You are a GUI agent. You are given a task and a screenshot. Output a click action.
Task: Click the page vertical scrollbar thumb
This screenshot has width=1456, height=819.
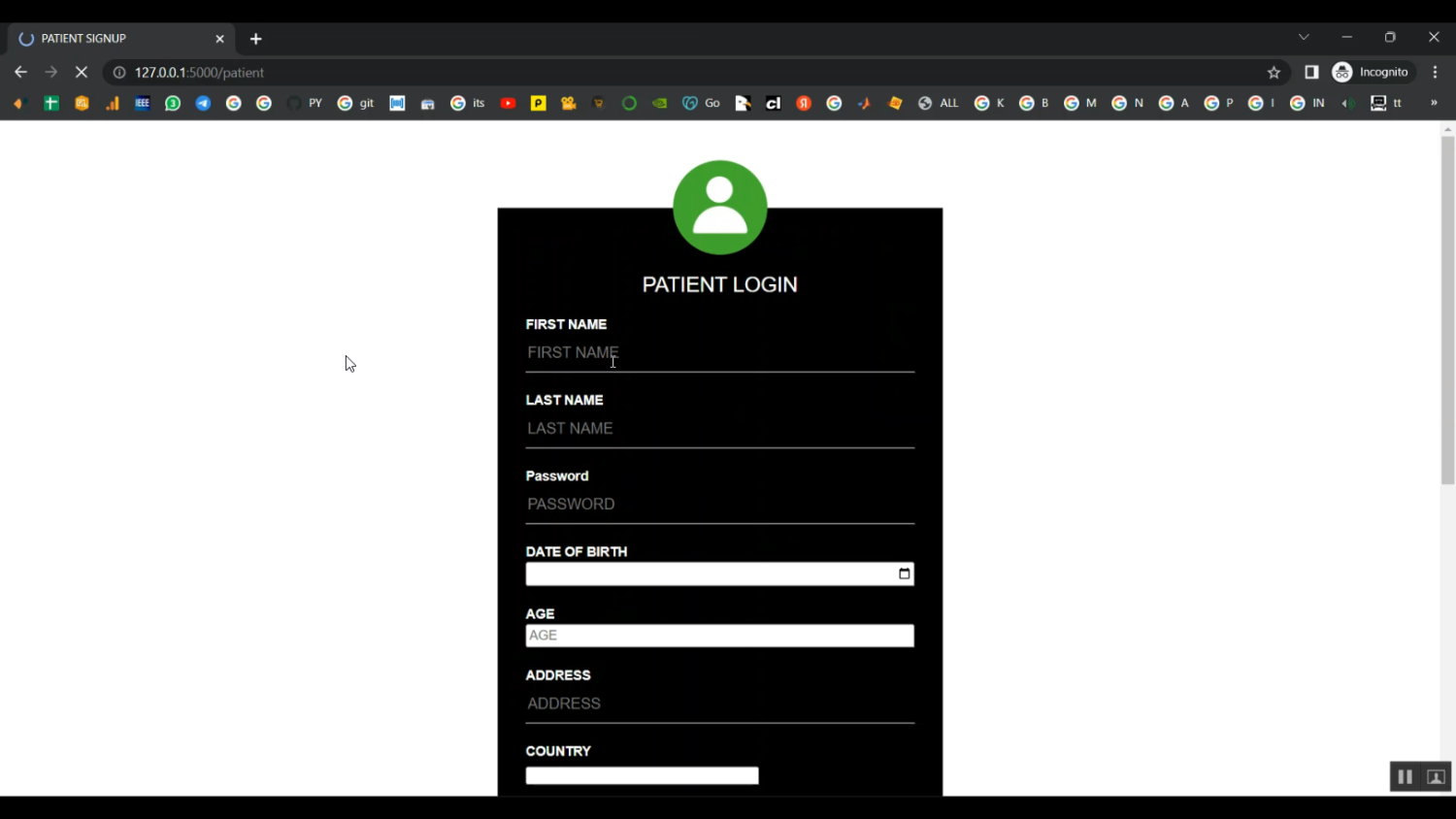click(1447, 310)
